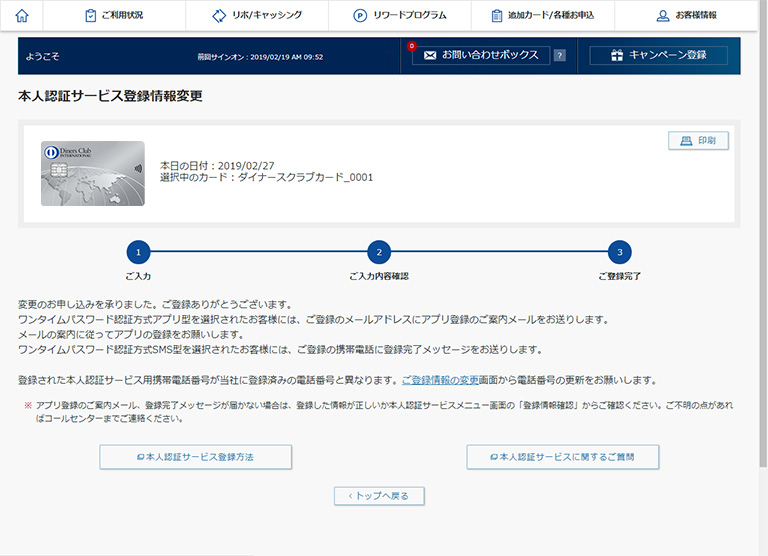Open the 追加カード/各種お申込 menu
768x556 pixels.
point(543,16)
